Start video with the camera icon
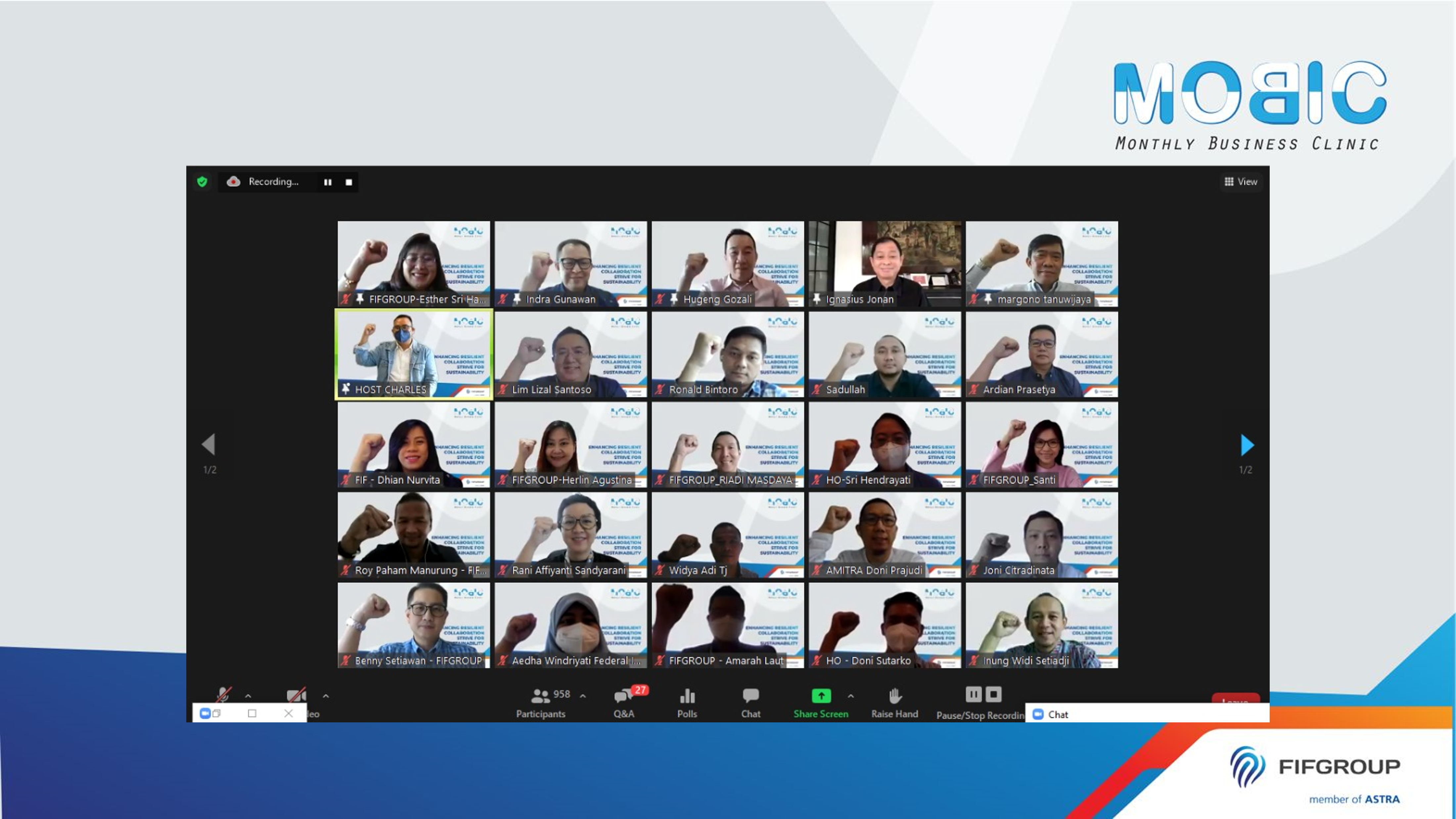The height and width of the screenshot is (819, 1456). (296, 695)
